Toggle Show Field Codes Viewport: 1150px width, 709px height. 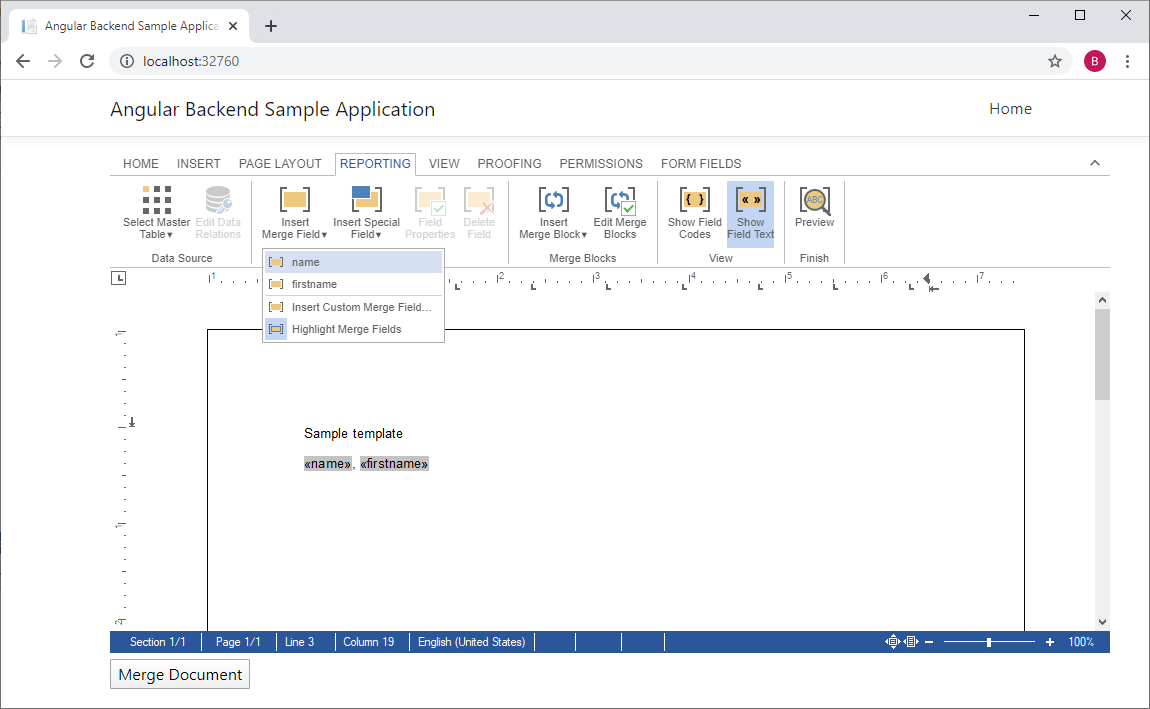coord(695,212)
